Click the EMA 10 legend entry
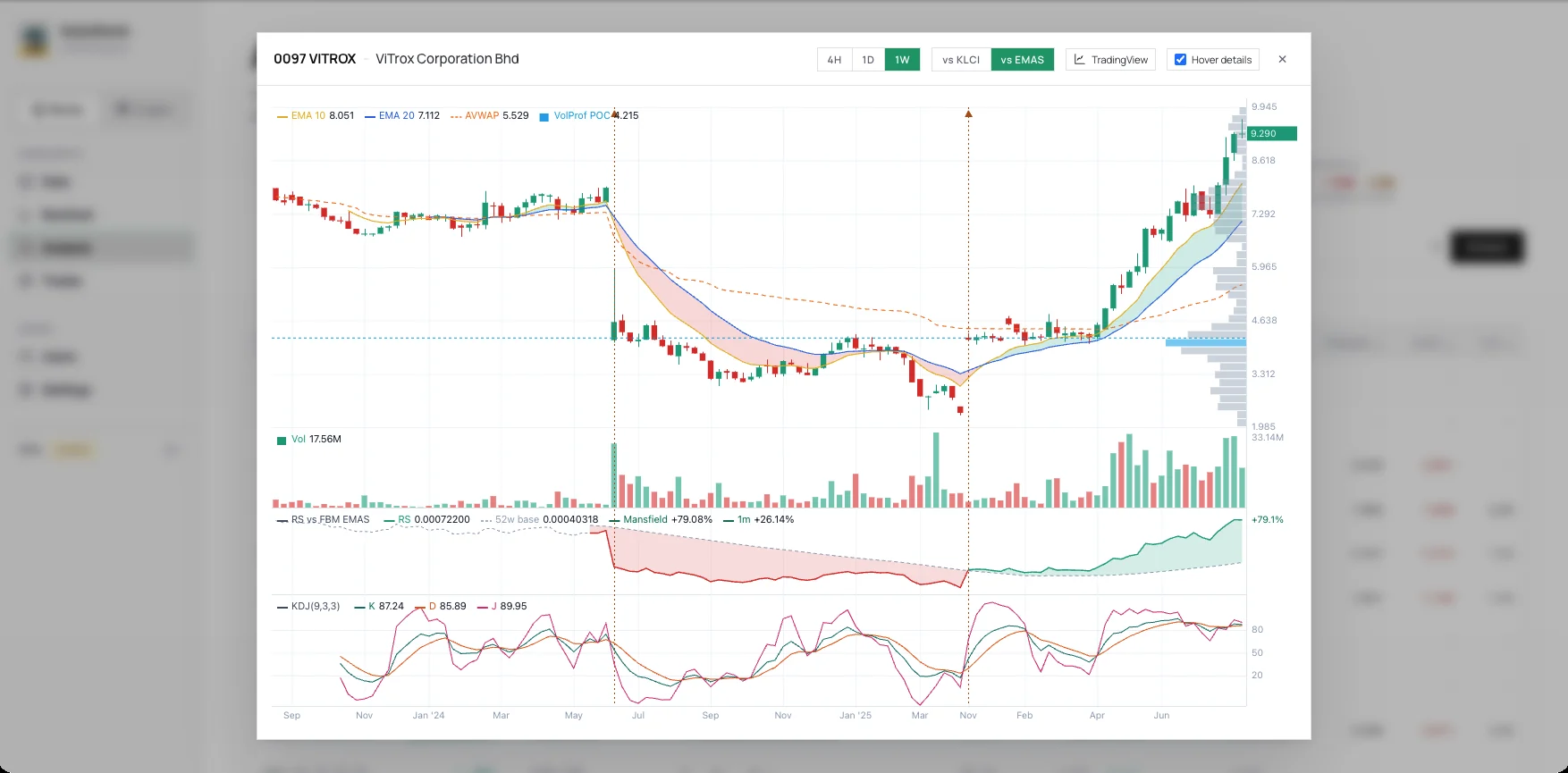1568x773 pixels. click(x=316, y=115)
